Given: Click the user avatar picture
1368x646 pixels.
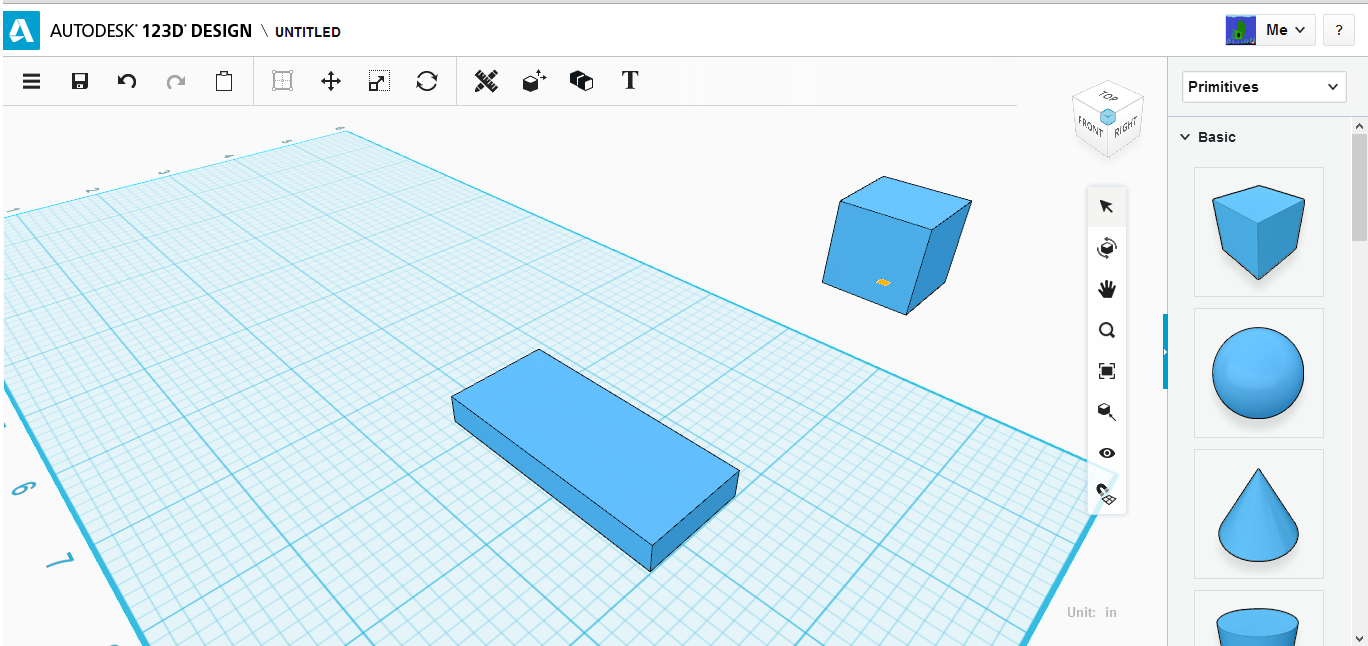Looking at the screenshot, I should (1241, 30).
